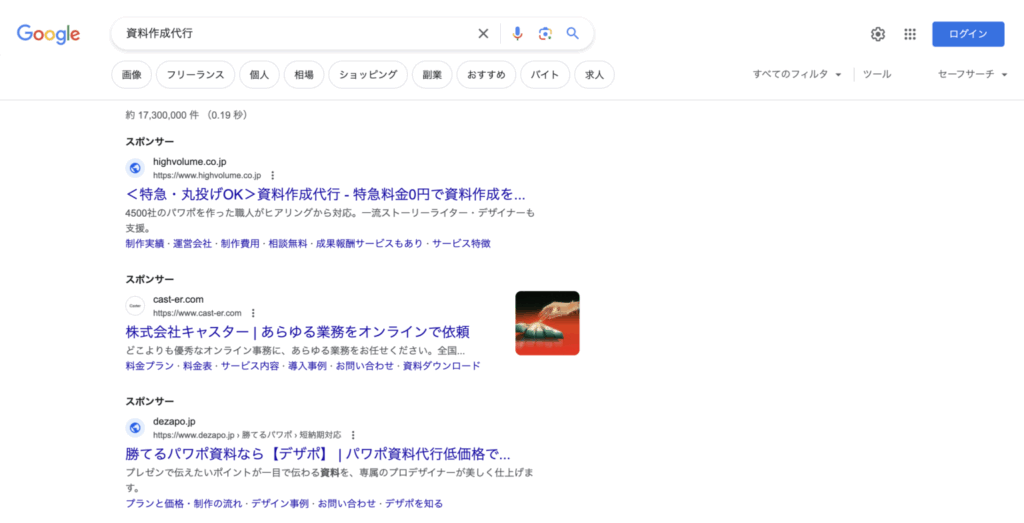Open the three-dot menu beside the dezapo.jp URL
Screen dimensions: 1024x523
(x=352, y=435)
